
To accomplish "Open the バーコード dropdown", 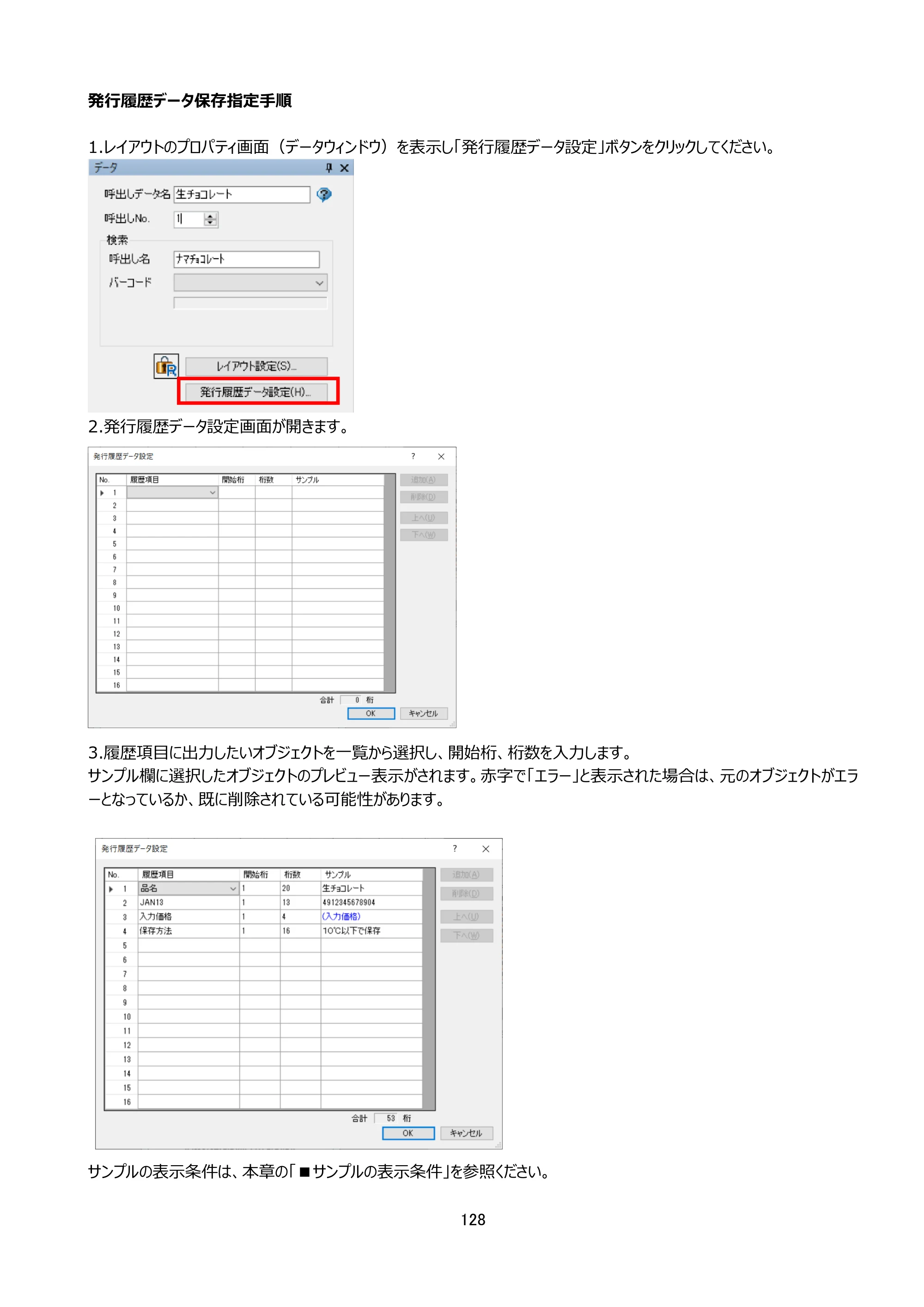I will click(250, 282).
